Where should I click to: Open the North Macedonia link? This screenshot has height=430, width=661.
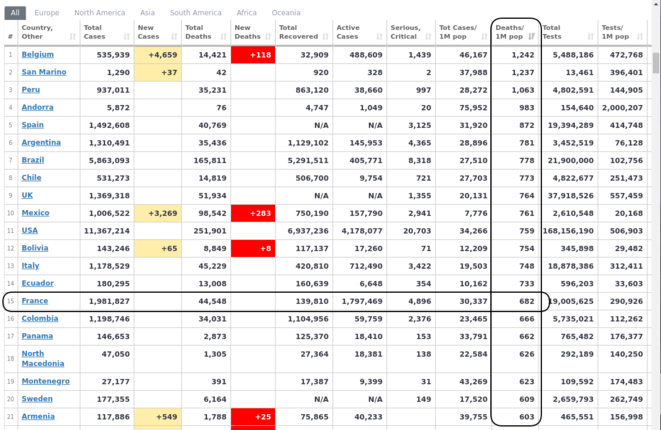point(43,358)
